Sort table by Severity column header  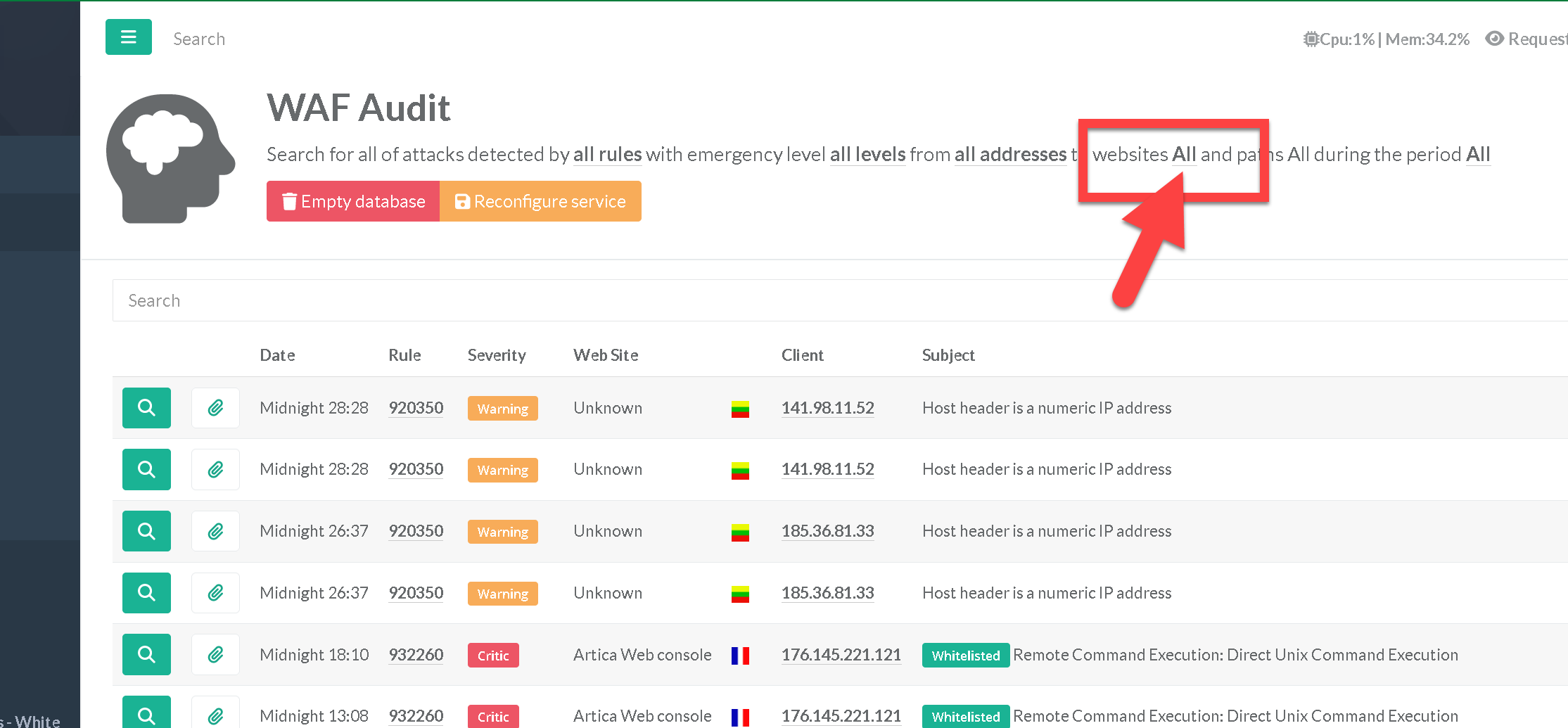[x=497, y=355]
